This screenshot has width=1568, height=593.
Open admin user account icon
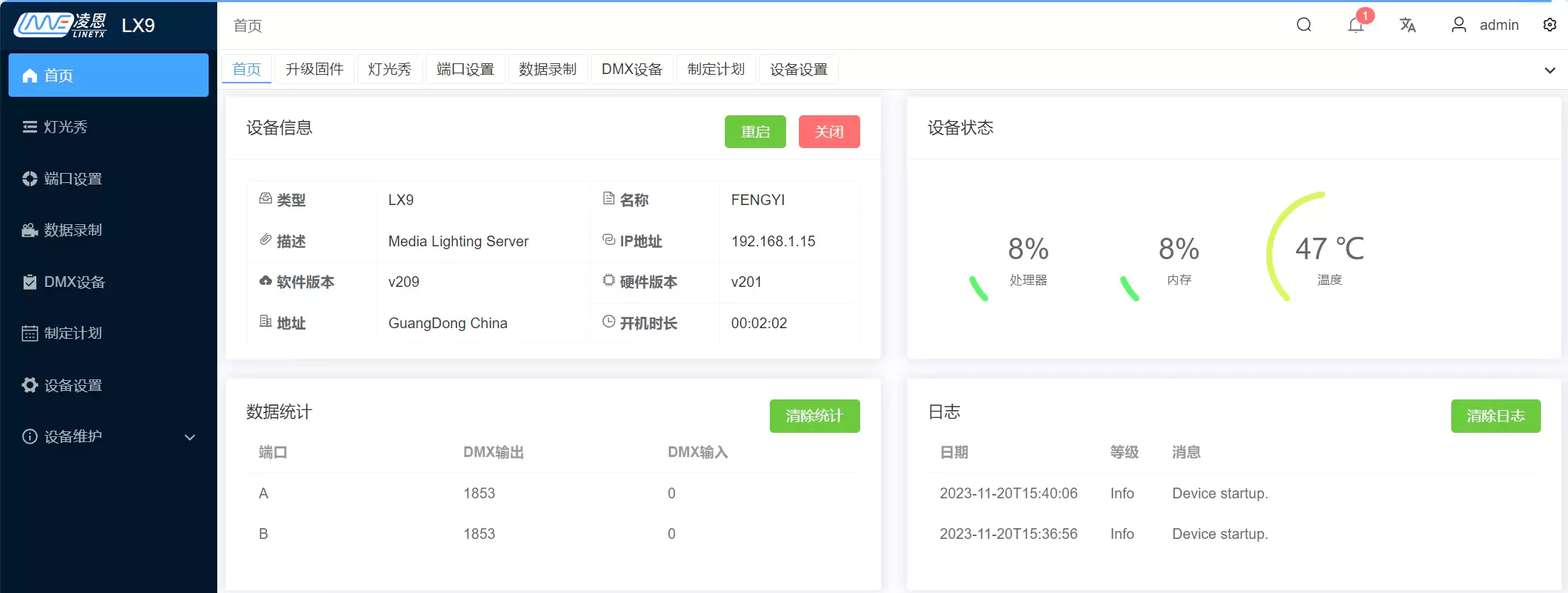tap(1458, 25)
